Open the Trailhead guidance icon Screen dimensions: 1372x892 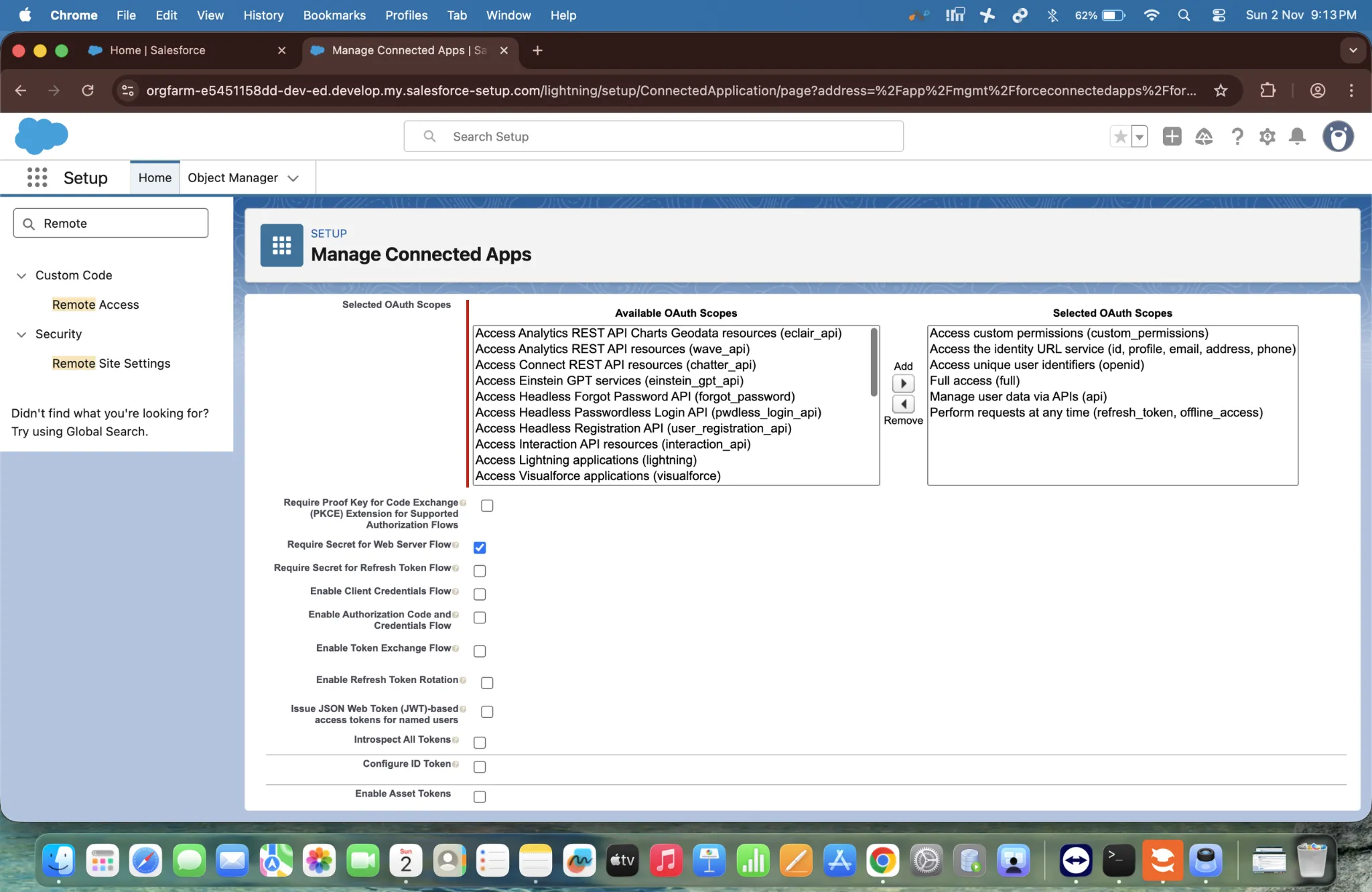click(x=1204, y=137)
